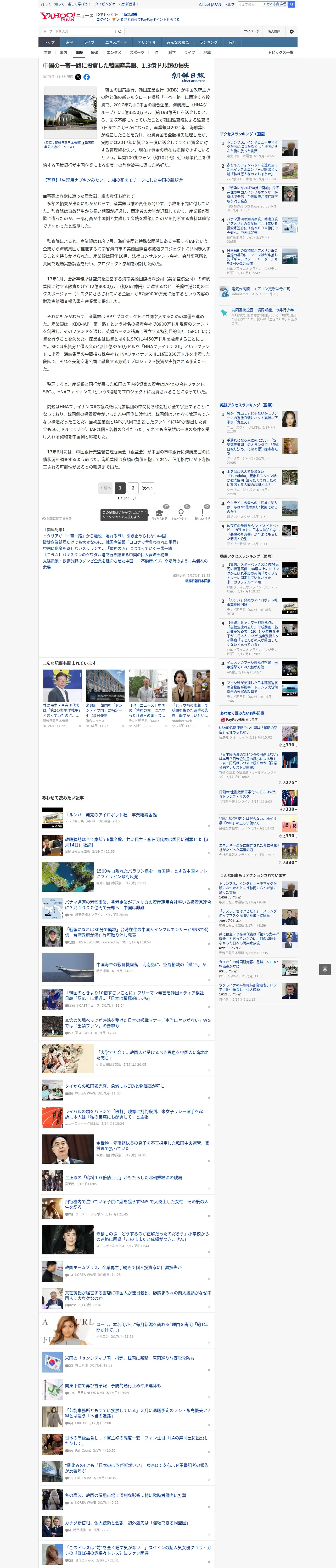Screen dimensions: 336x1568
Task: Report the article via 記事に関する報告
Action: point(57,518)
